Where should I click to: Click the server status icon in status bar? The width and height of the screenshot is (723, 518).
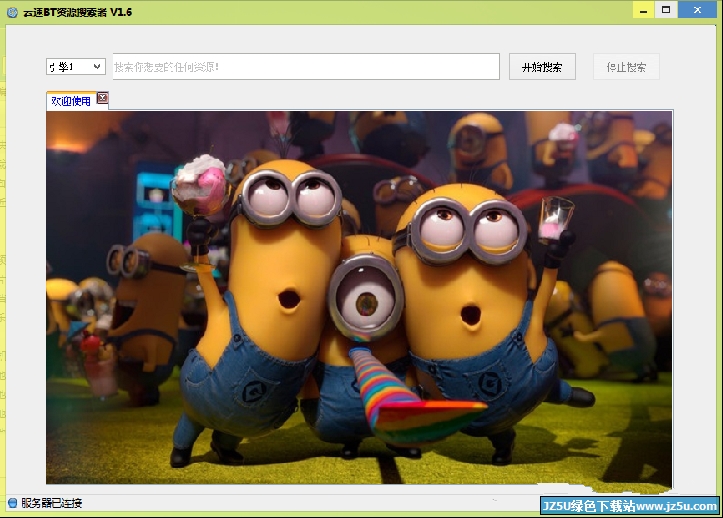pos(12,503)
